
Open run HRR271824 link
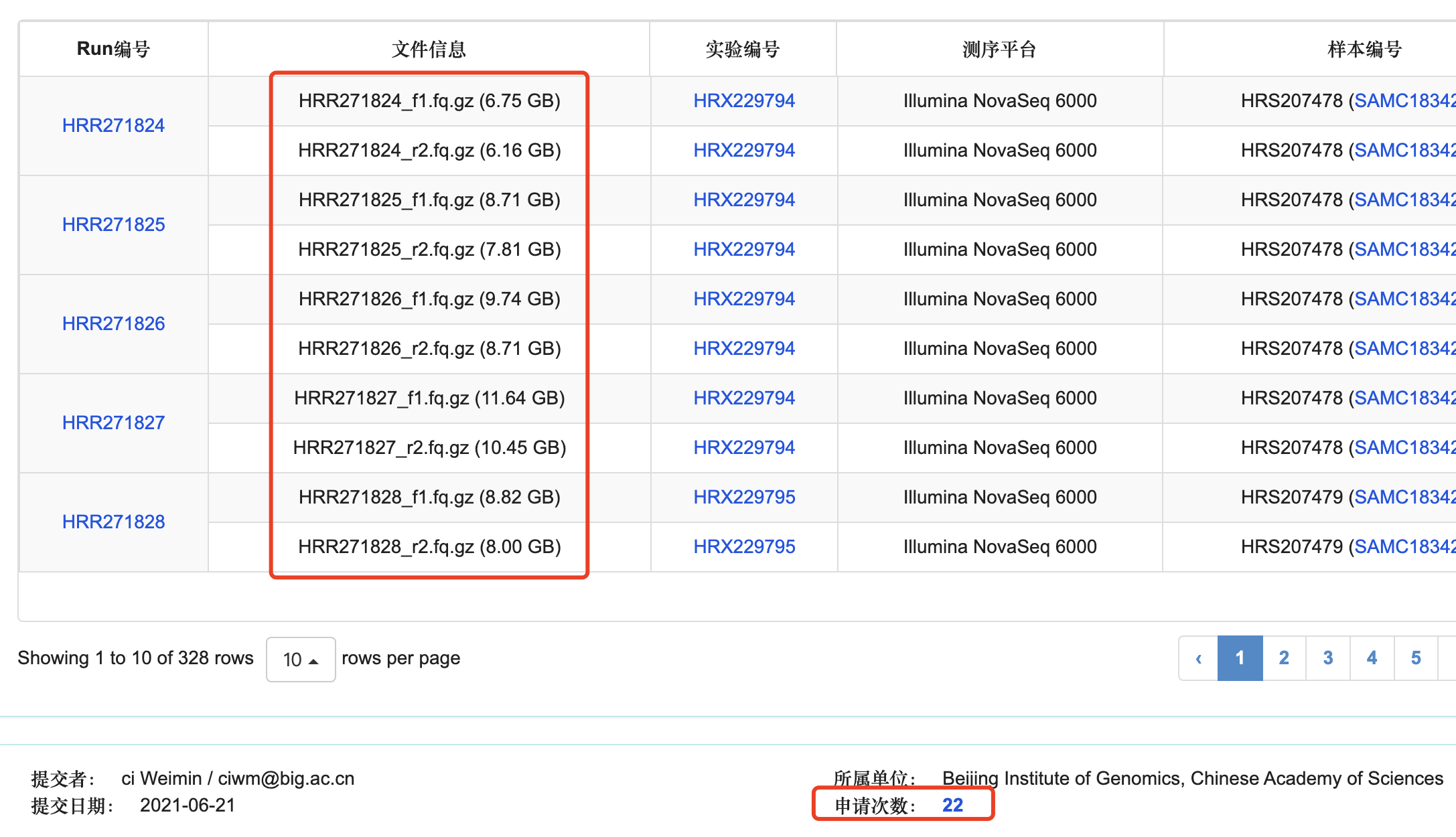point(113,125)
